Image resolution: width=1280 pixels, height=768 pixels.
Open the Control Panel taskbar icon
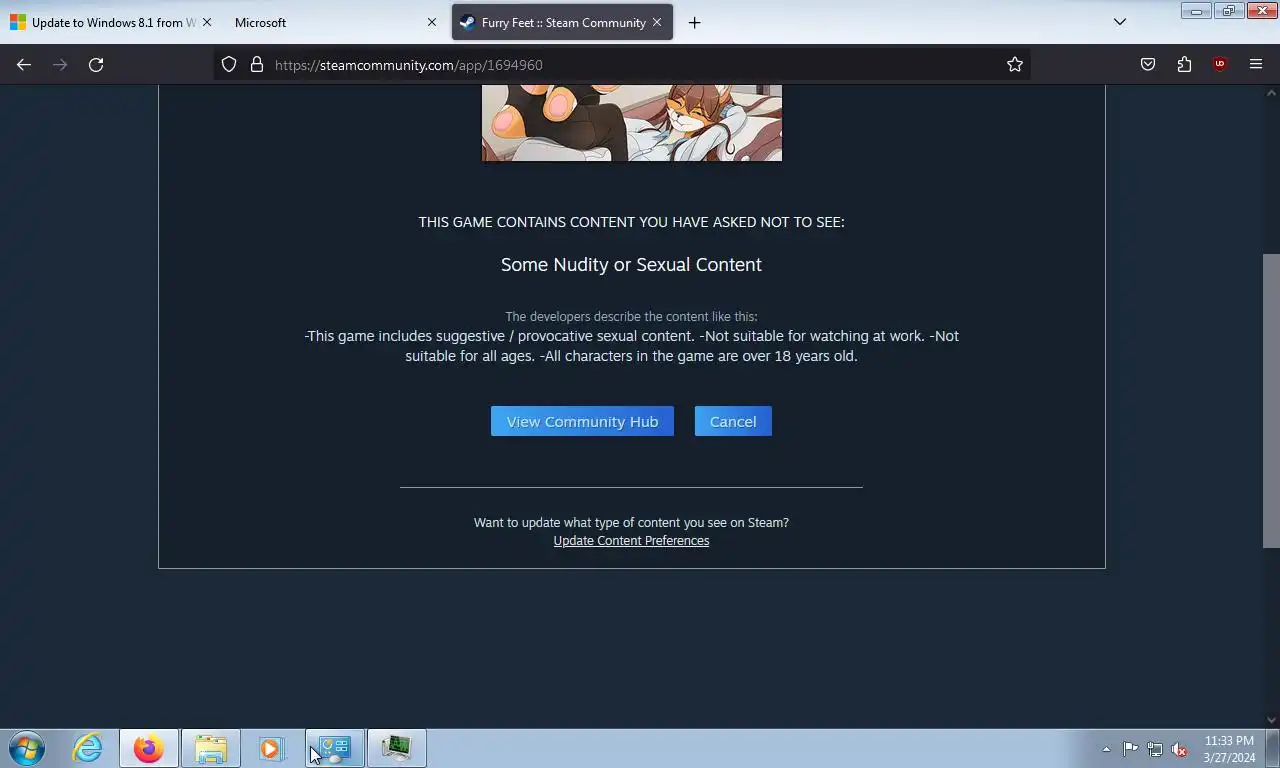(x=335, y=748)
